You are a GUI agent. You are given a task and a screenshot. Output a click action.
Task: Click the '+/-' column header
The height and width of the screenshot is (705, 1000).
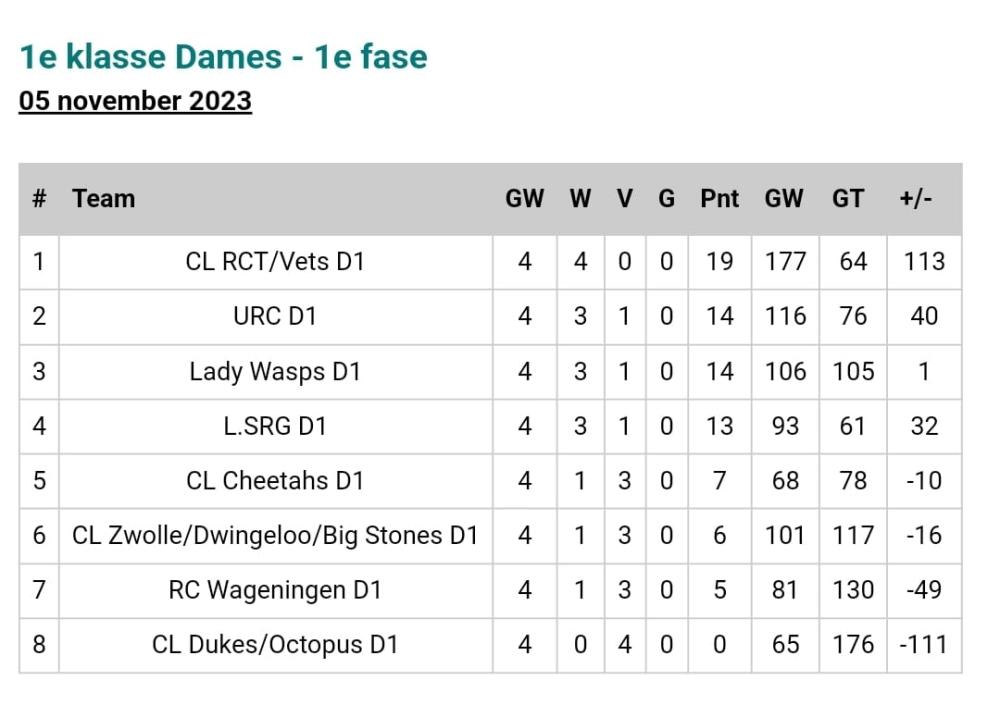point(916,198)
